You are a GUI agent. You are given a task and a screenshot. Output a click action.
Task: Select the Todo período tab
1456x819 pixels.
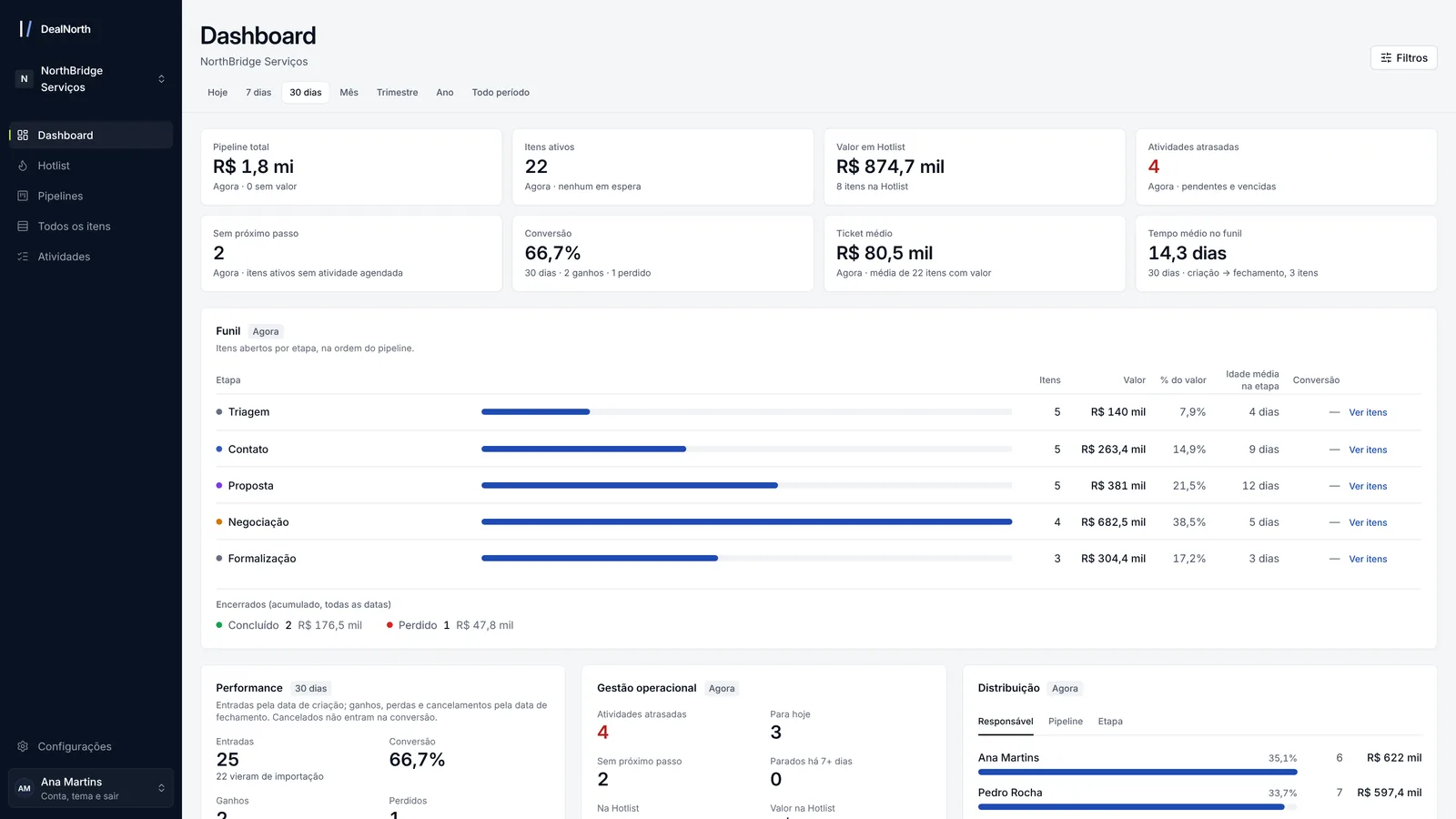click(500, 93)
